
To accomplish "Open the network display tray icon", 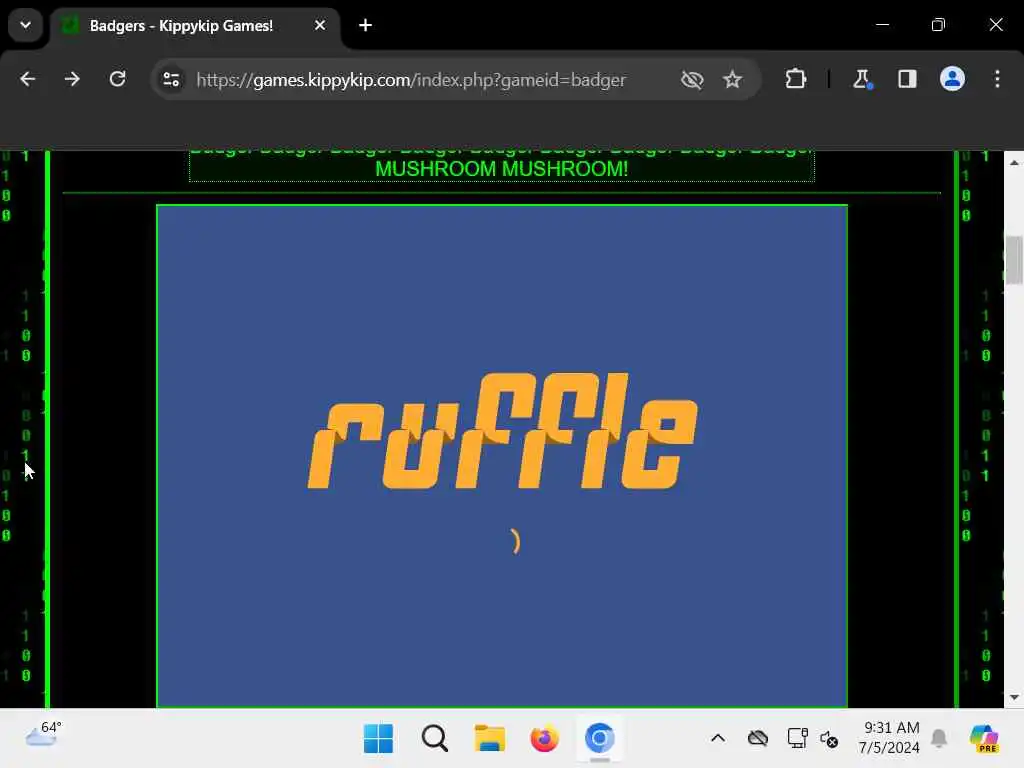I will [797, 739].
